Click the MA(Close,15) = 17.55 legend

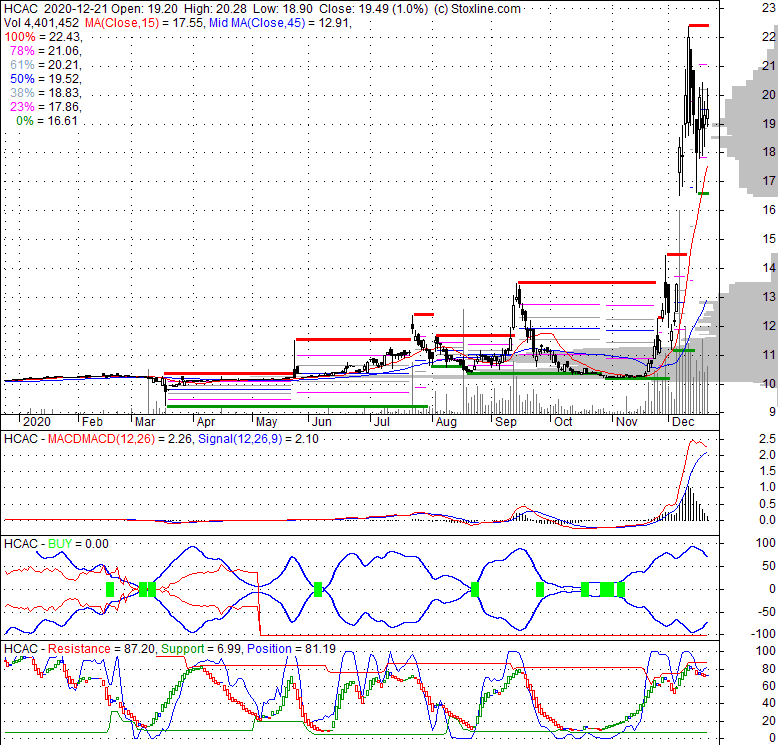(x=145, y=23)
